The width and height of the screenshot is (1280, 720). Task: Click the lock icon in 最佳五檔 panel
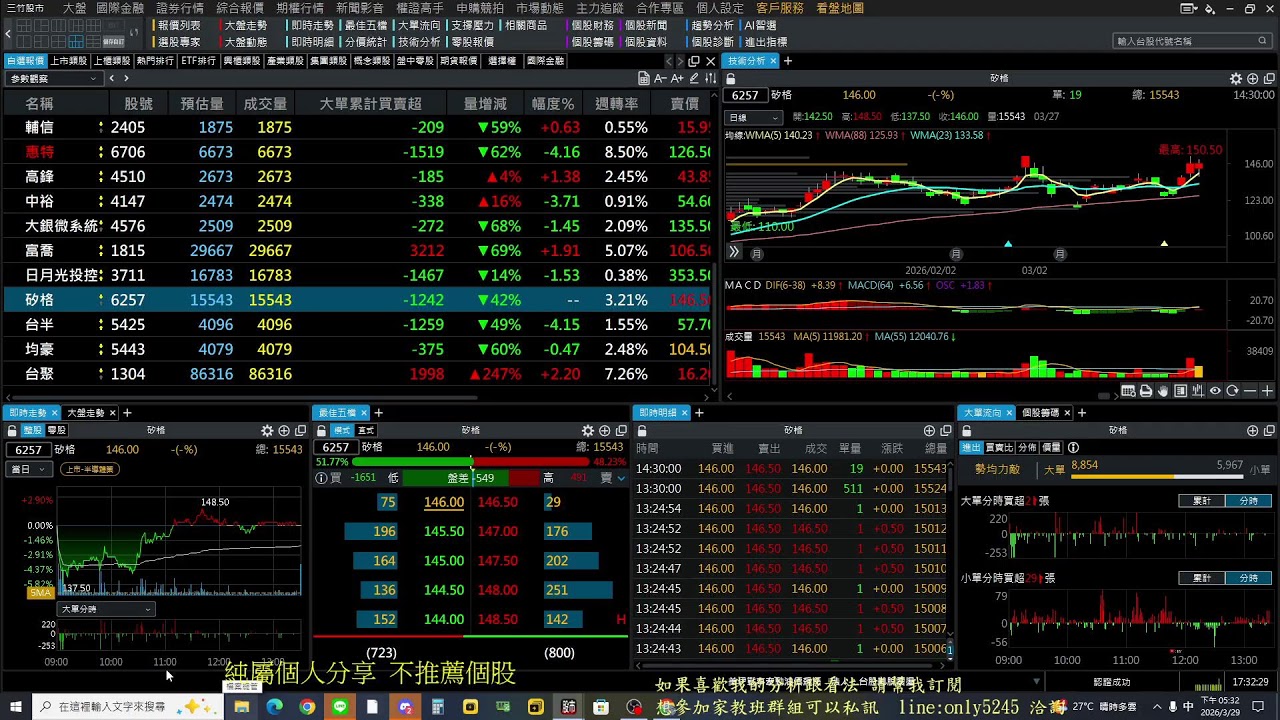tap(322, 431)
